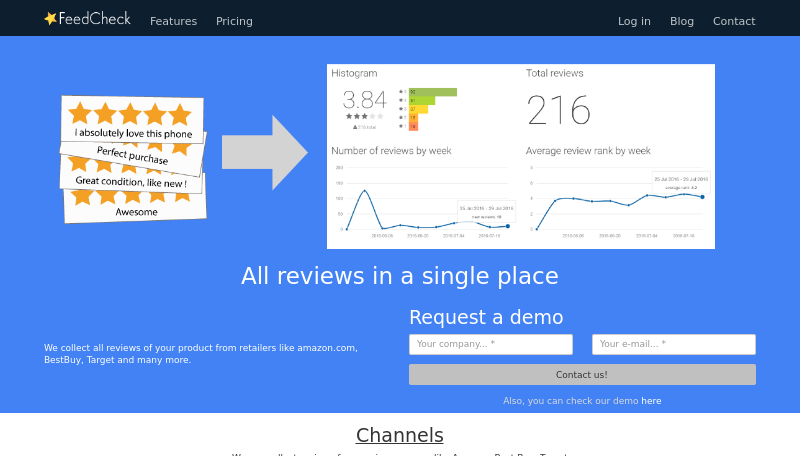Click the 'Request a demo' heading
This screenshot has width=800, height=456.
486,317
